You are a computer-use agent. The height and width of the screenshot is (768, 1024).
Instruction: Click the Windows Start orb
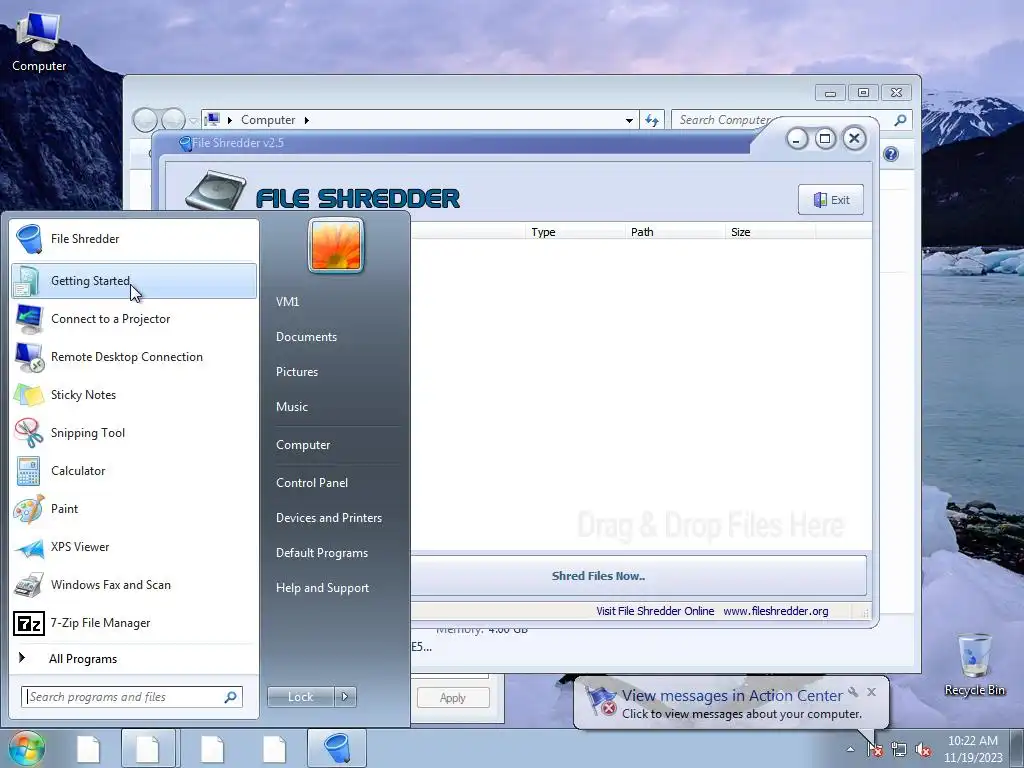coord(26,748)
